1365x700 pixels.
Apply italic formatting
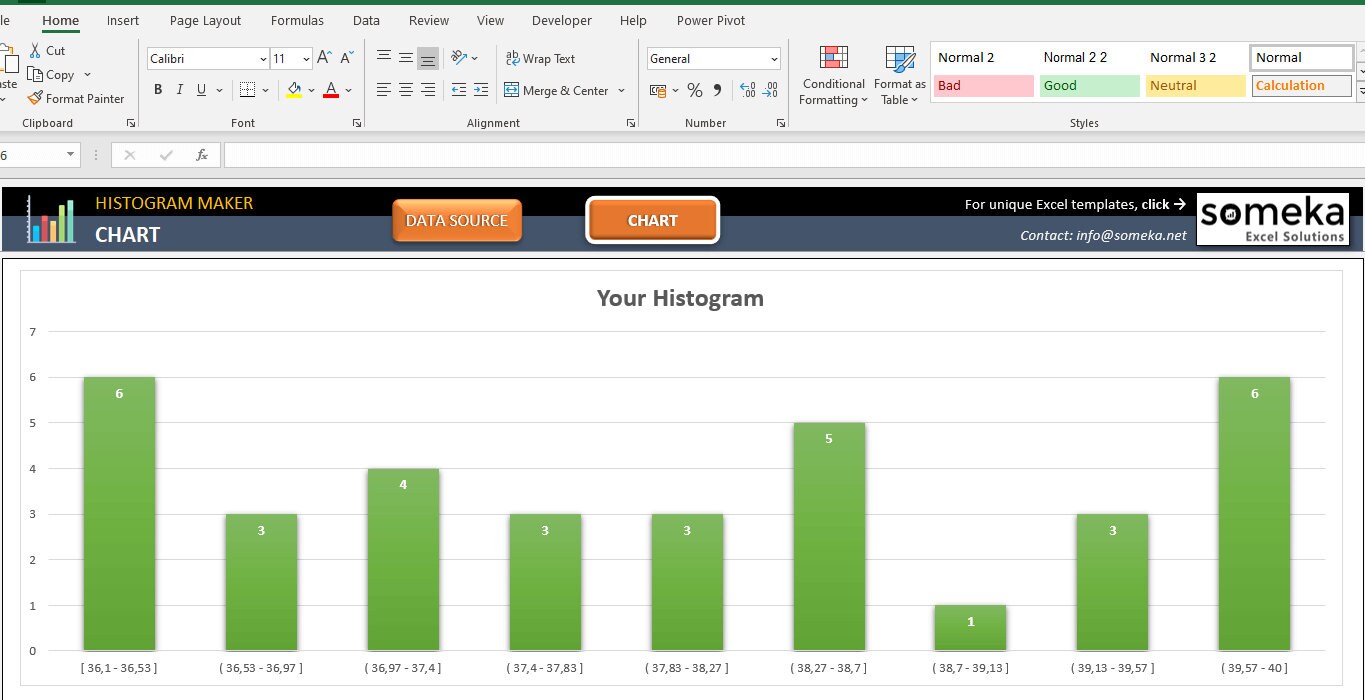pyautogui.click(x=179, y=89)
